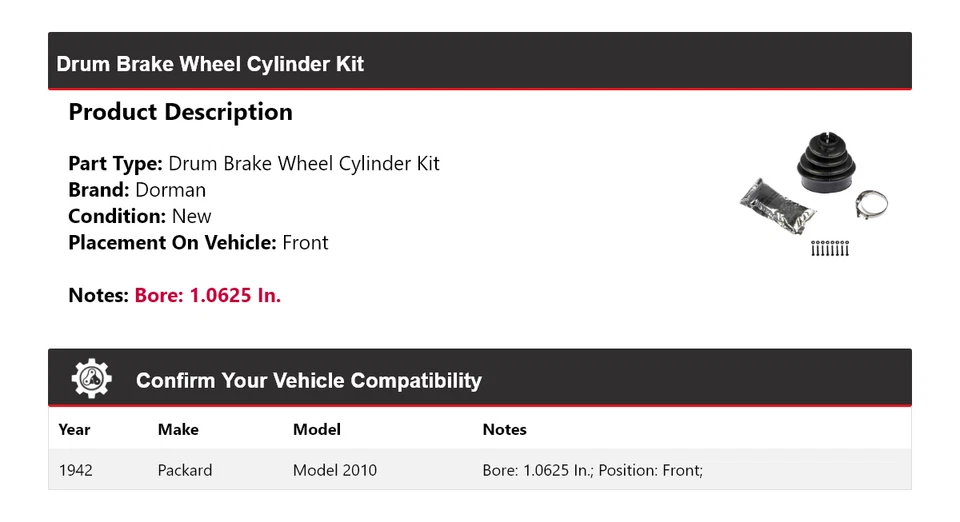
Task: Click the Condition: New line
Action: click(x=140, y=216)
